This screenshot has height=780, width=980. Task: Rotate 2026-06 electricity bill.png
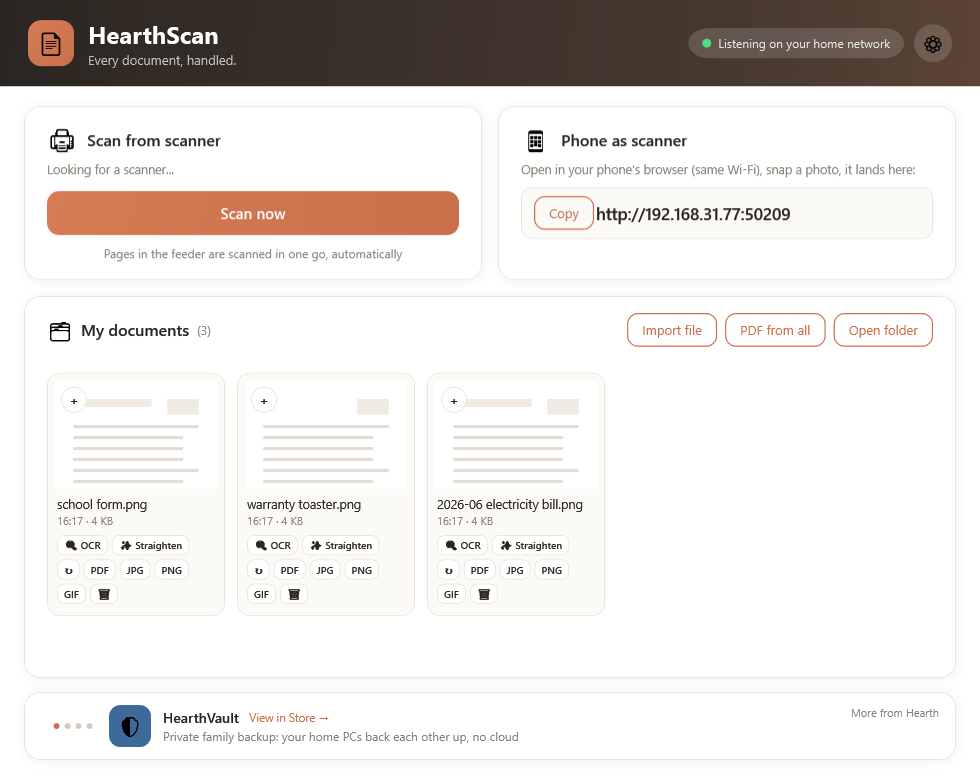point(449,571)
